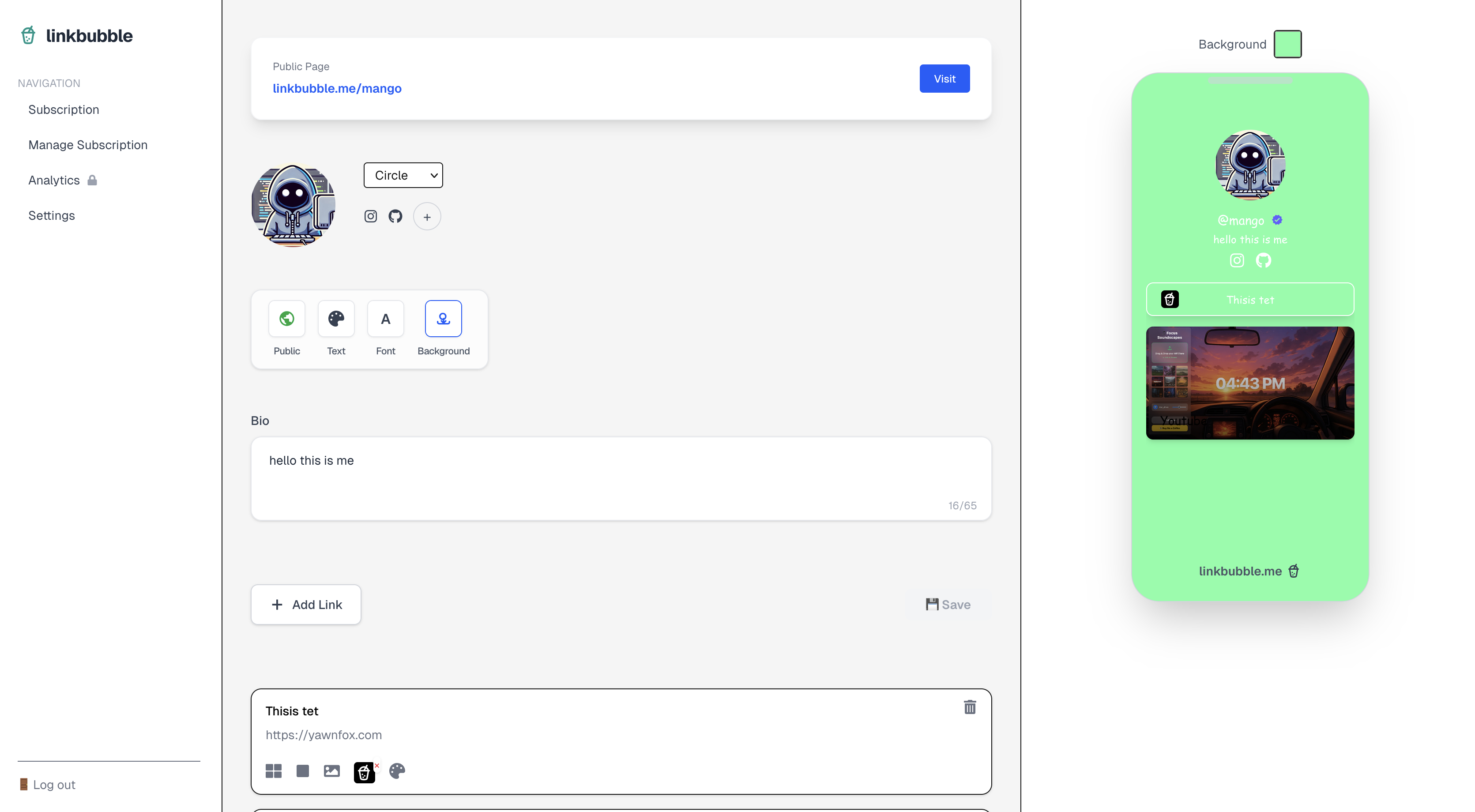Open the grid layout icon on link card

274,771
